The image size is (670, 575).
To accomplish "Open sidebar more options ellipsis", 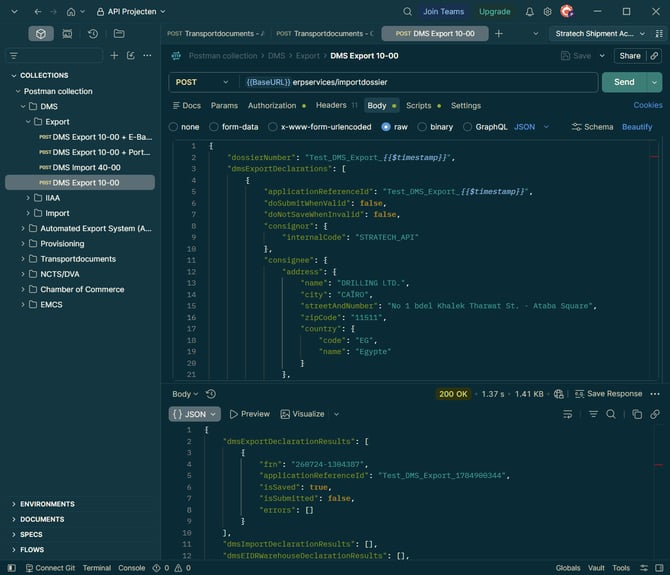I will 147,56.
